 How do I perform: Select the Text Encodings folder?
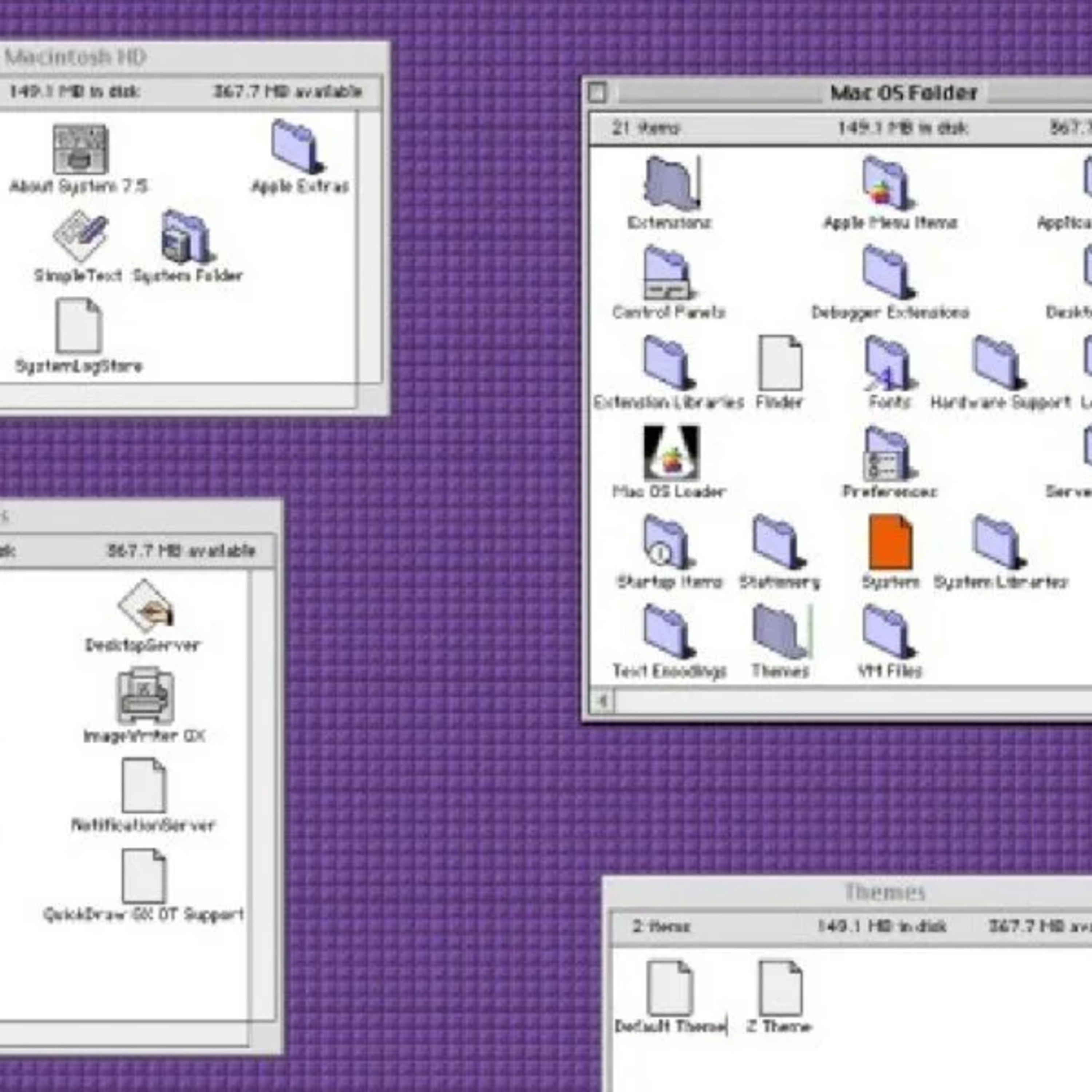click(x=669, y=631)
